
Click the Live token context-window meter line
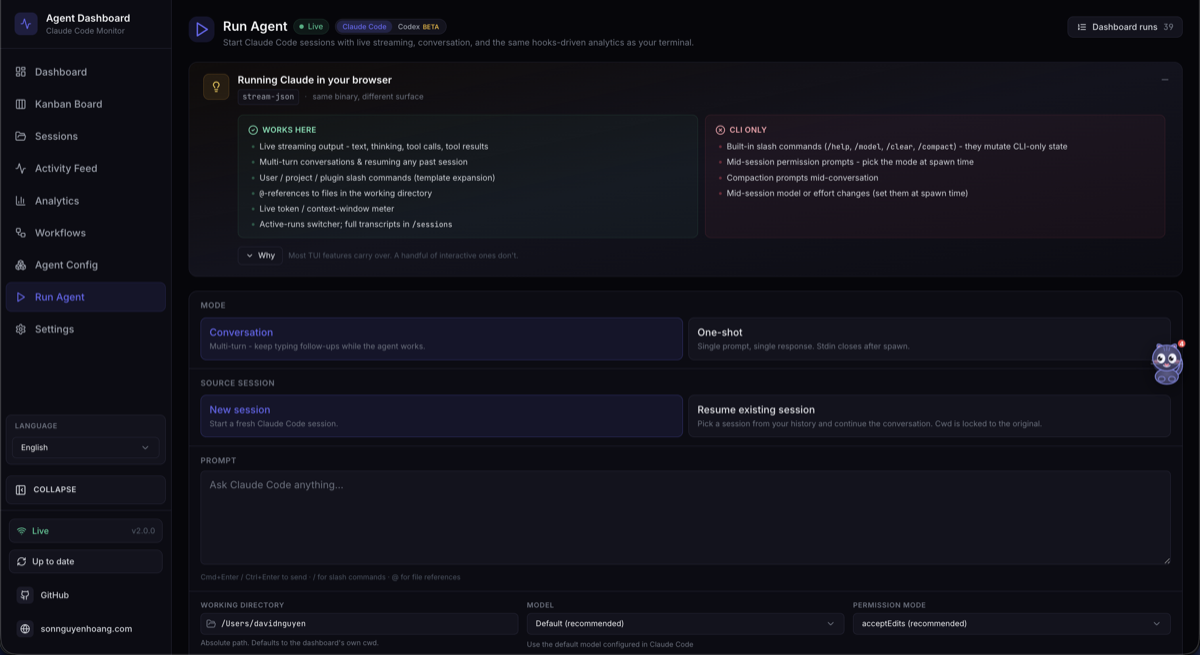[x=326, y=209]
